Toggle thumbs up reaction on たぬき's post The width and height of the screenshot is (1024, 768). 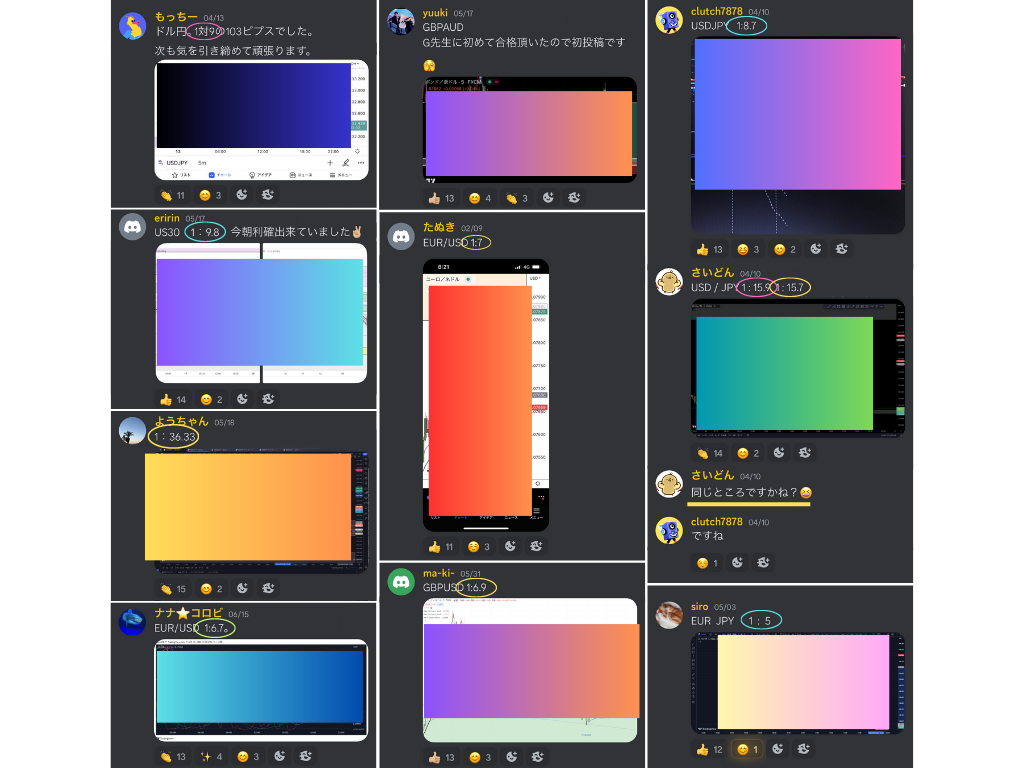point(441,546)
